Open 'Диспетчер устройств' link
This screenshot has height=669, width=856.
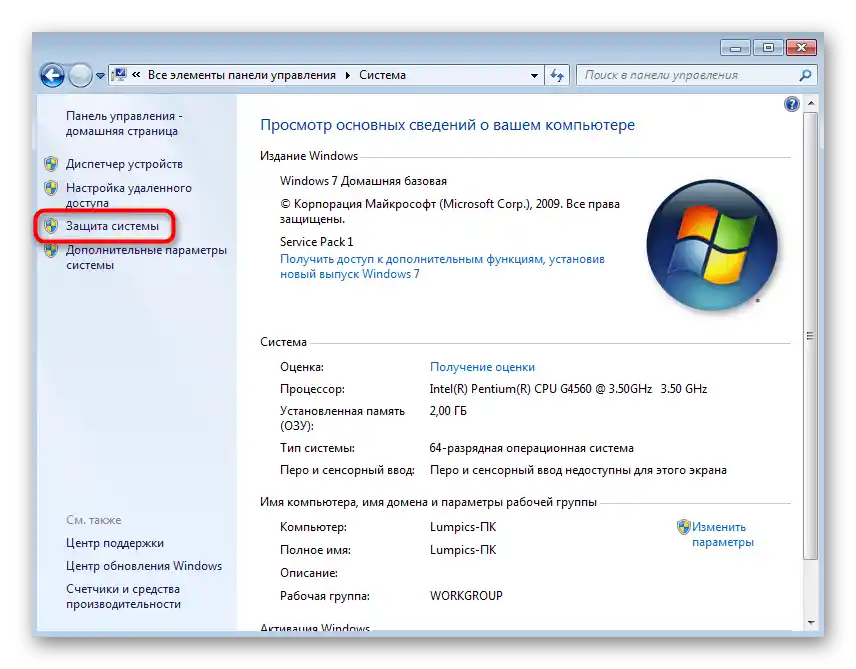pos(124,164)
